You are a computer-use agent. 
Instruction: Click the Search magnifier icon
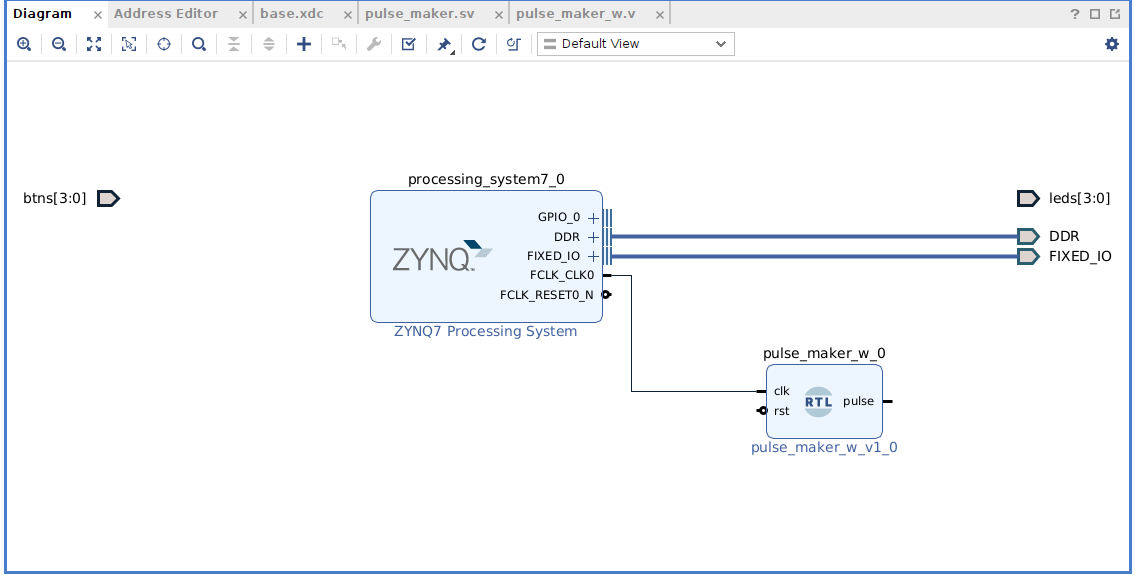pos(199,44)
